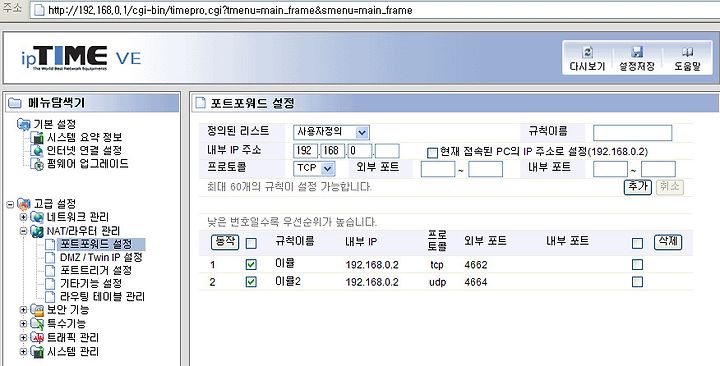720x366 pixels.
Task: Expand the 특수기능 tree node
Action: coord(23,324)
